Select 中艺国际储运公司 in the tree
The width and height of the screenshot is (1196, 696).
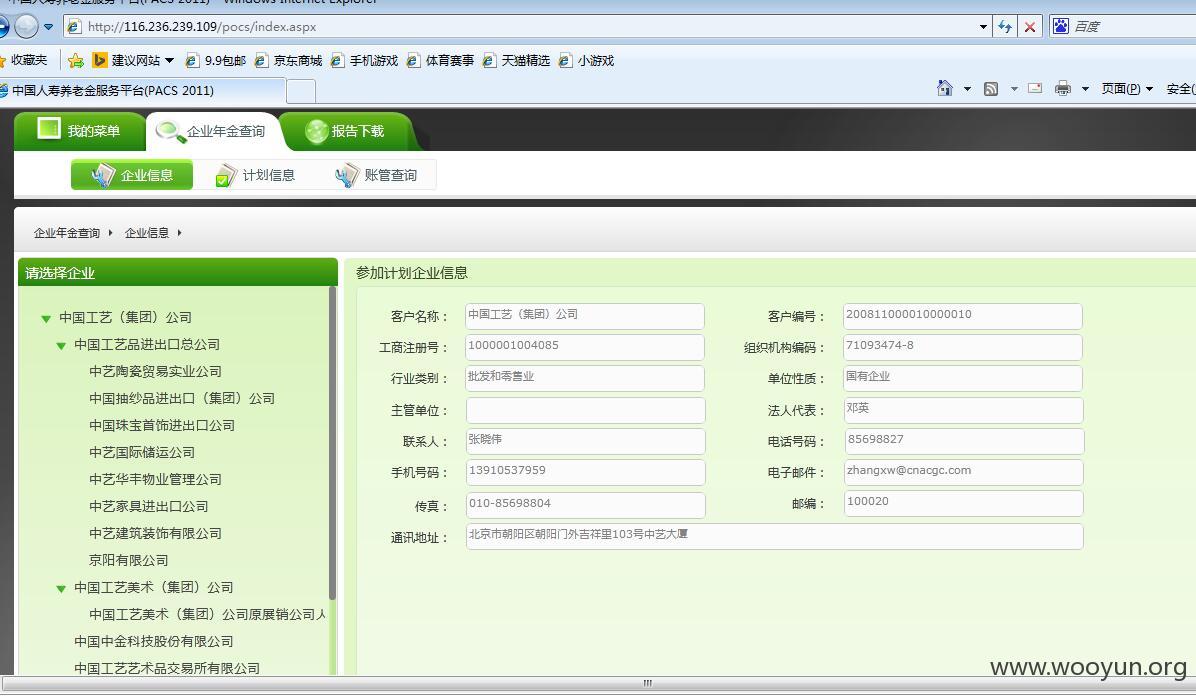(142, 453)
